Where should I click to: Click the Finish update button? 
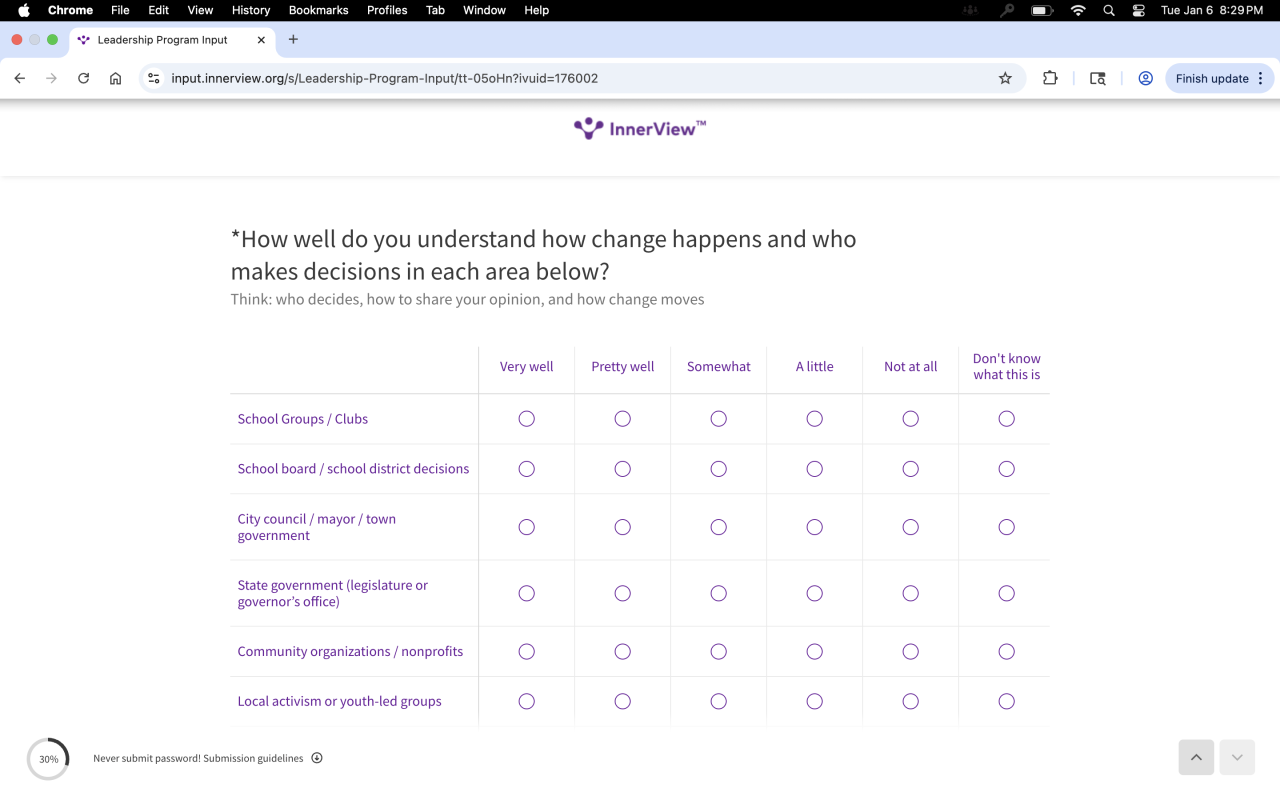[x=1211, y=78]
